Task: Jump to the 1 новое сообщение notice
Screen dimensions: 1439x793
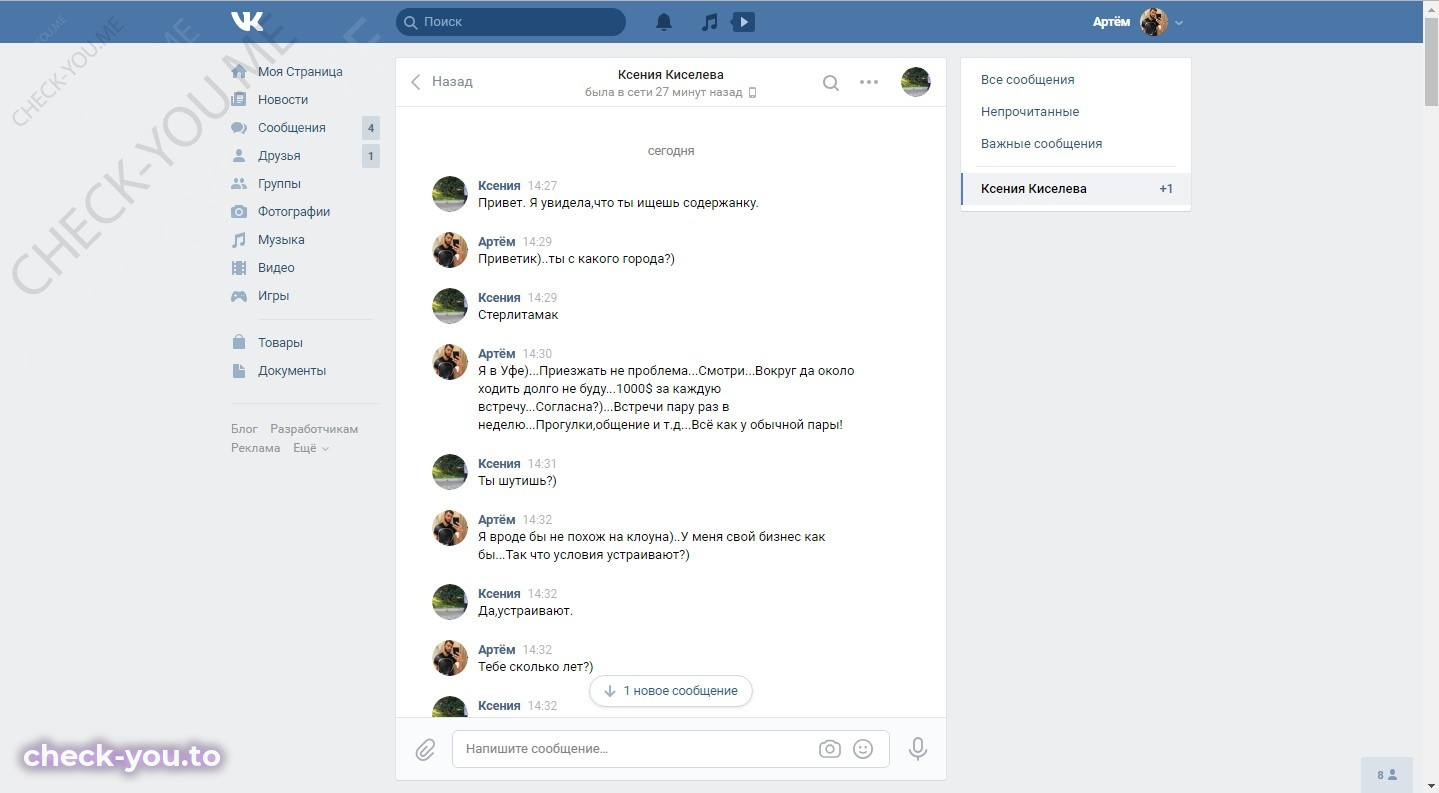Action: click(x=670, y=691)
